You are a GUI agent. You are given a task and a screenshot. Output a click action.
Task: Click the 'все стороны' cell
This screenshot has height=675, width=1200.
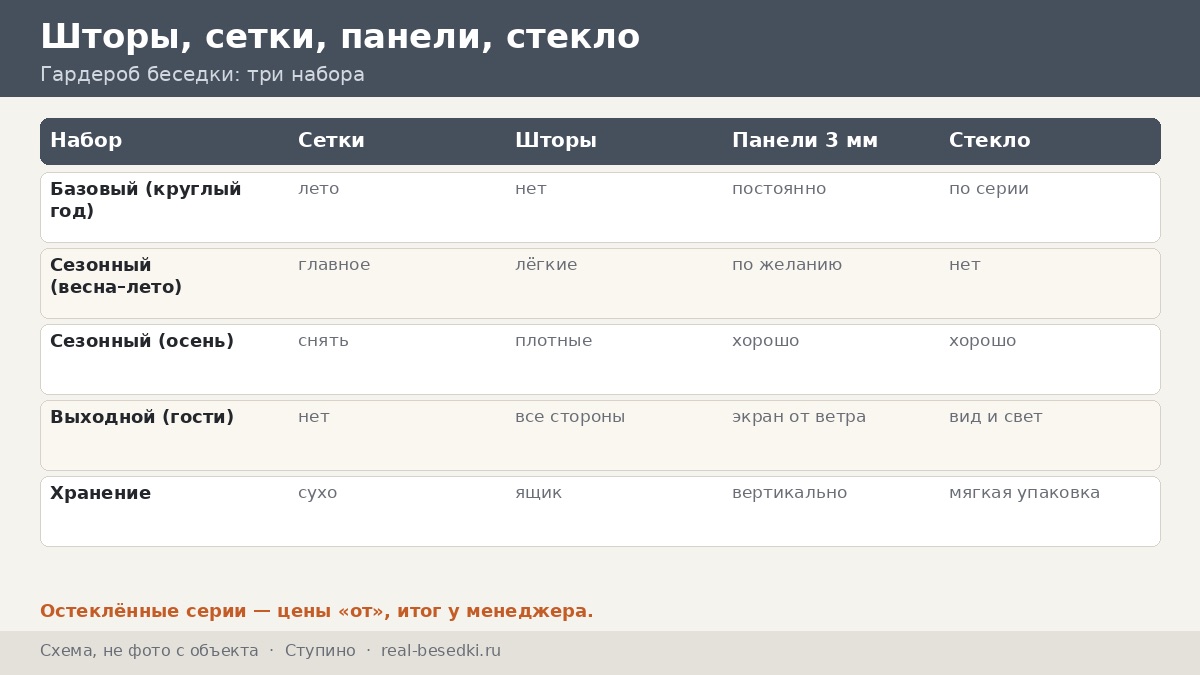pos(570,417)
